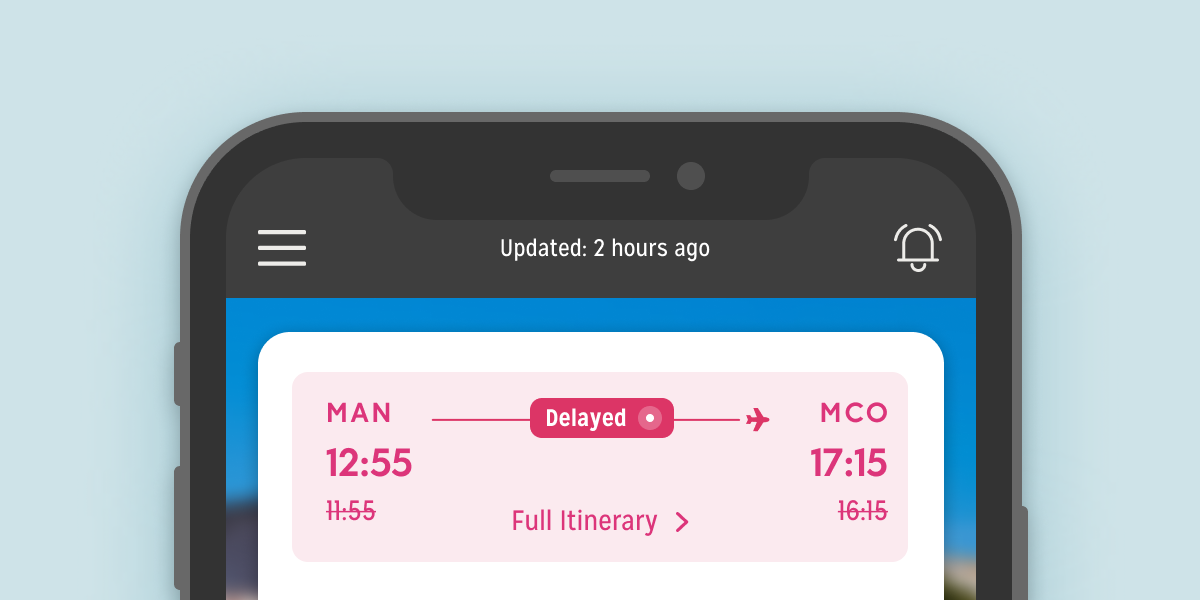Click the route line left of the Delayed badge
1200x600 pixels.
480,420
